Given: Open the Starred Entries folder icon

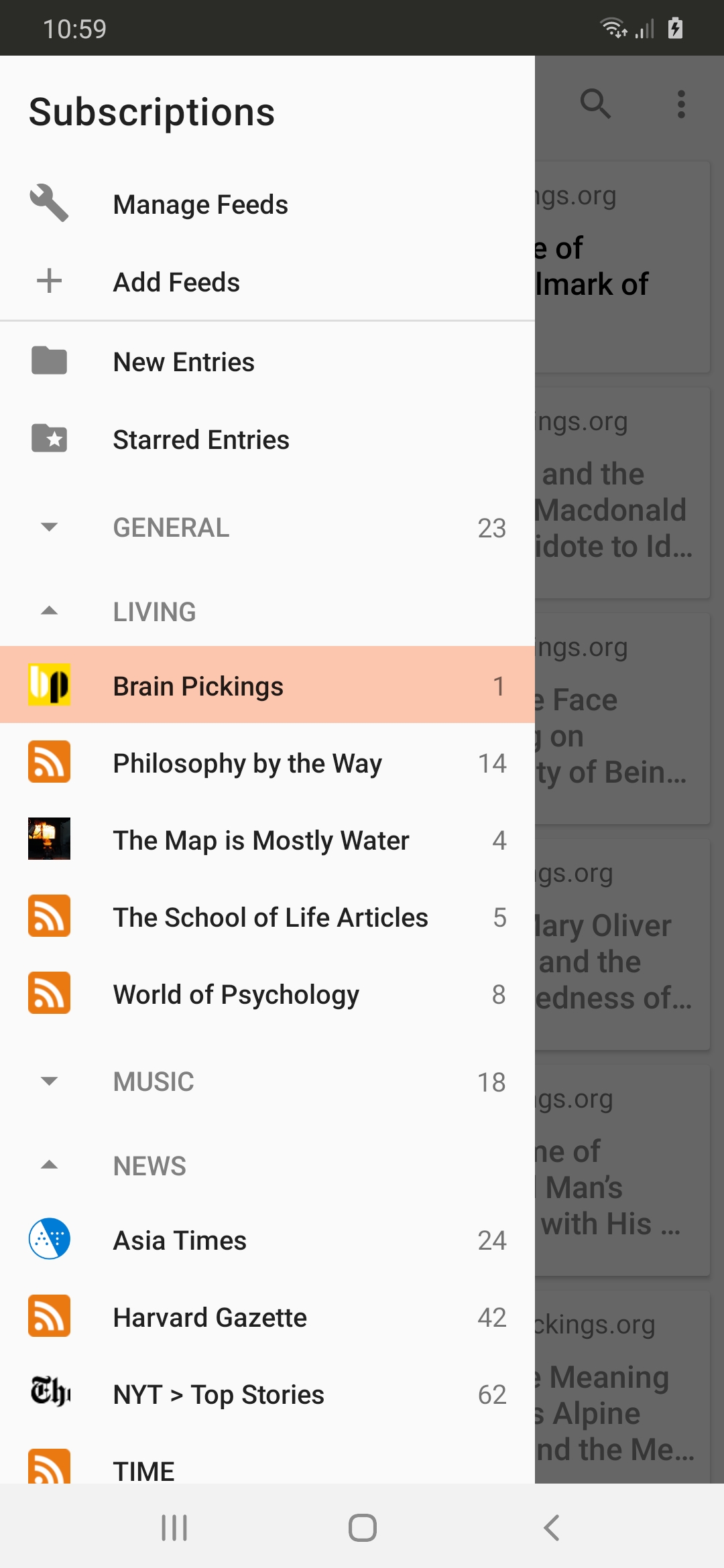Looking at the screenshot, I should (x=49, y=438).
